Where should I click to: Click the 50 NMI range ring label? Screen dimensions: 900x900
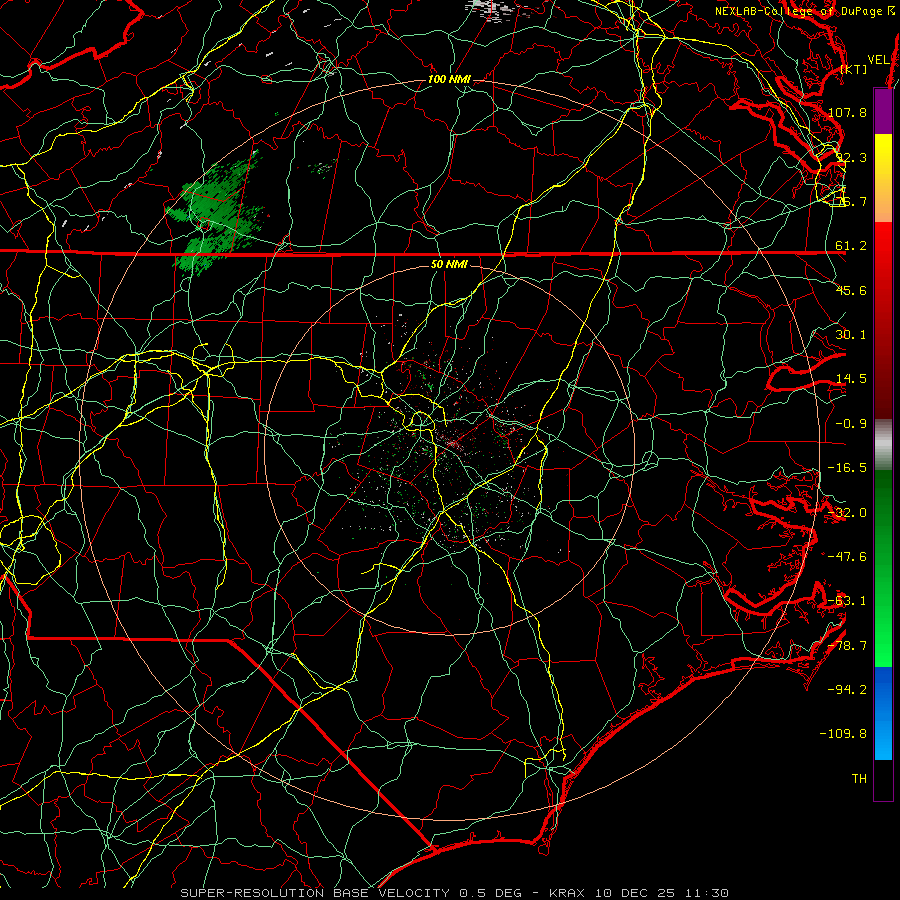point(449,264)
